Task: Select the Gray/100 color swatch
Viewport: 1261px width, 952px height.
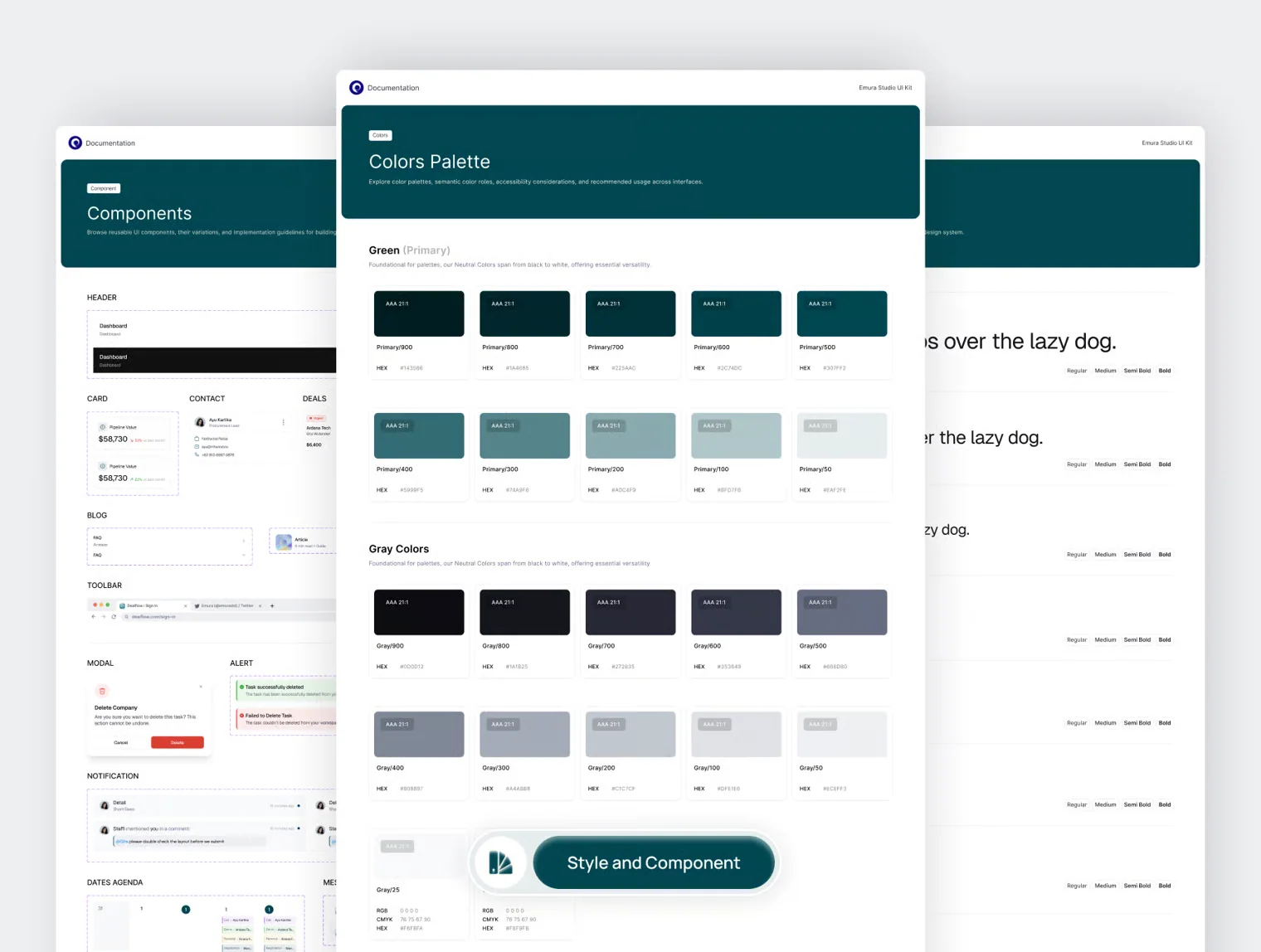Action: click(737, 734)
